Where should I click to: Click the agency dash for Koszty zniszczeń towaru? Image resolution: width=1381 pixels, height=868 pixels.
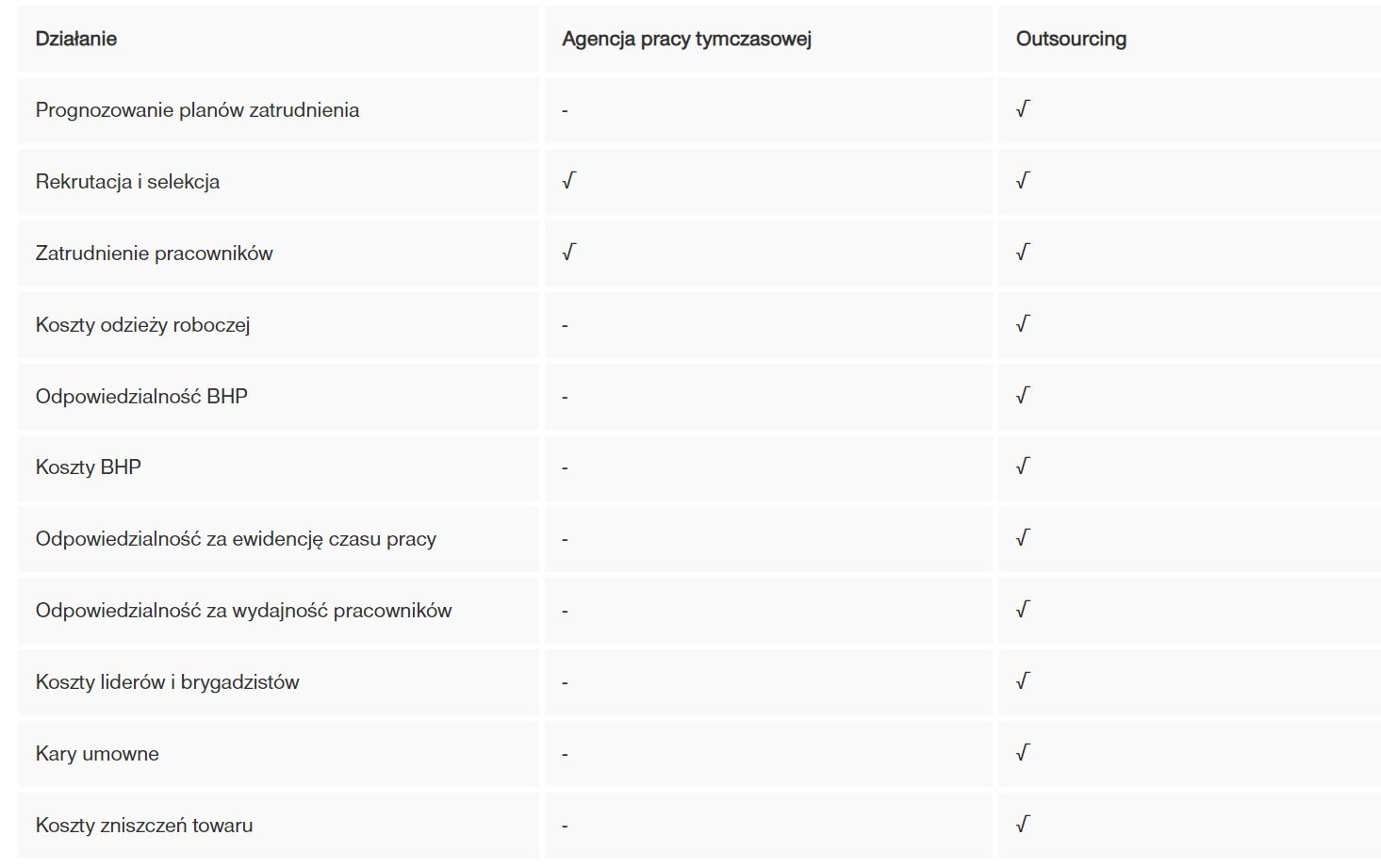pyautogui.click(x=565, y=827)
